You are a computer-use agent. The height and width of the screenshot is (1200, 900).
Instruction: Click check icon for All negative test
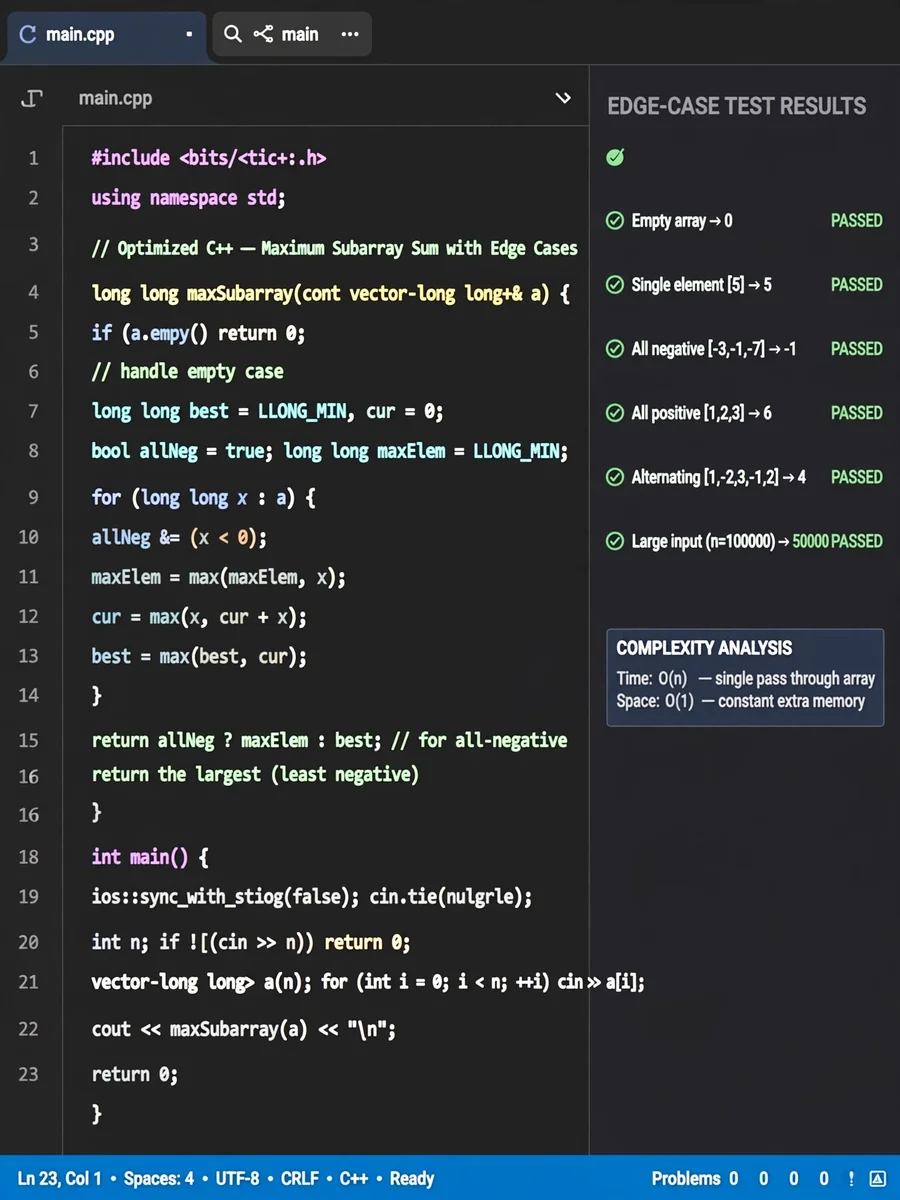615,349
